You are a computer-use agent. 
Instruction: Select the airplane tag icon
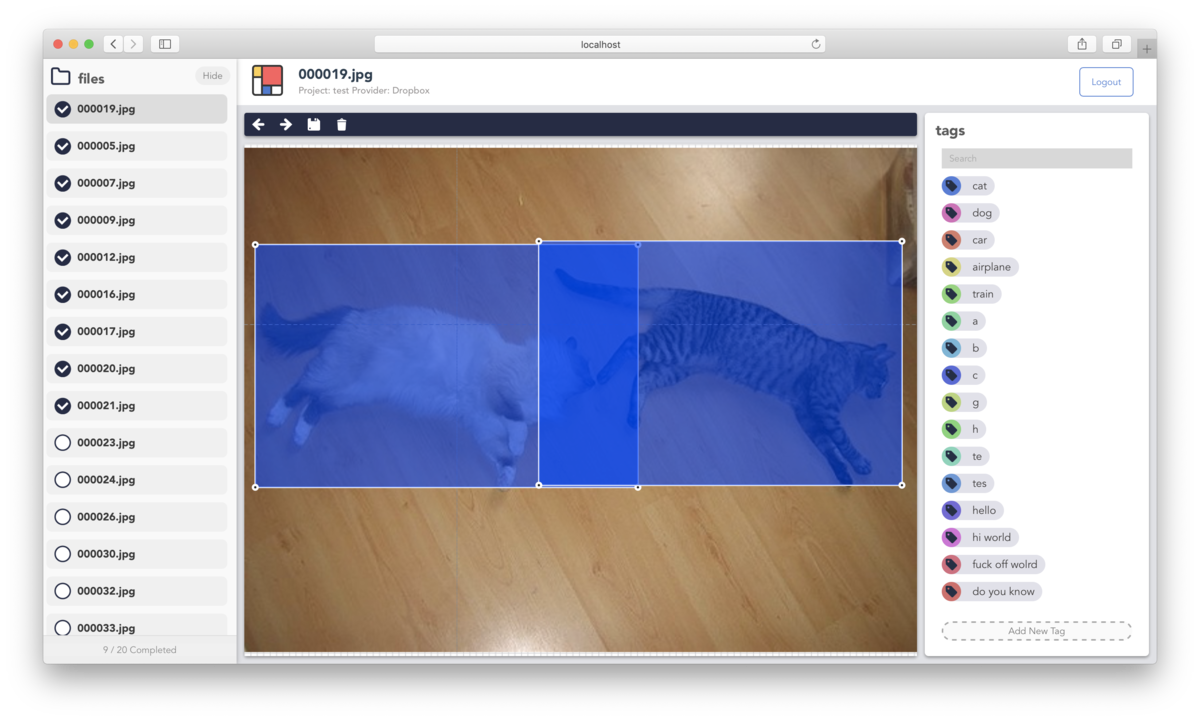(x=951, y=267)
